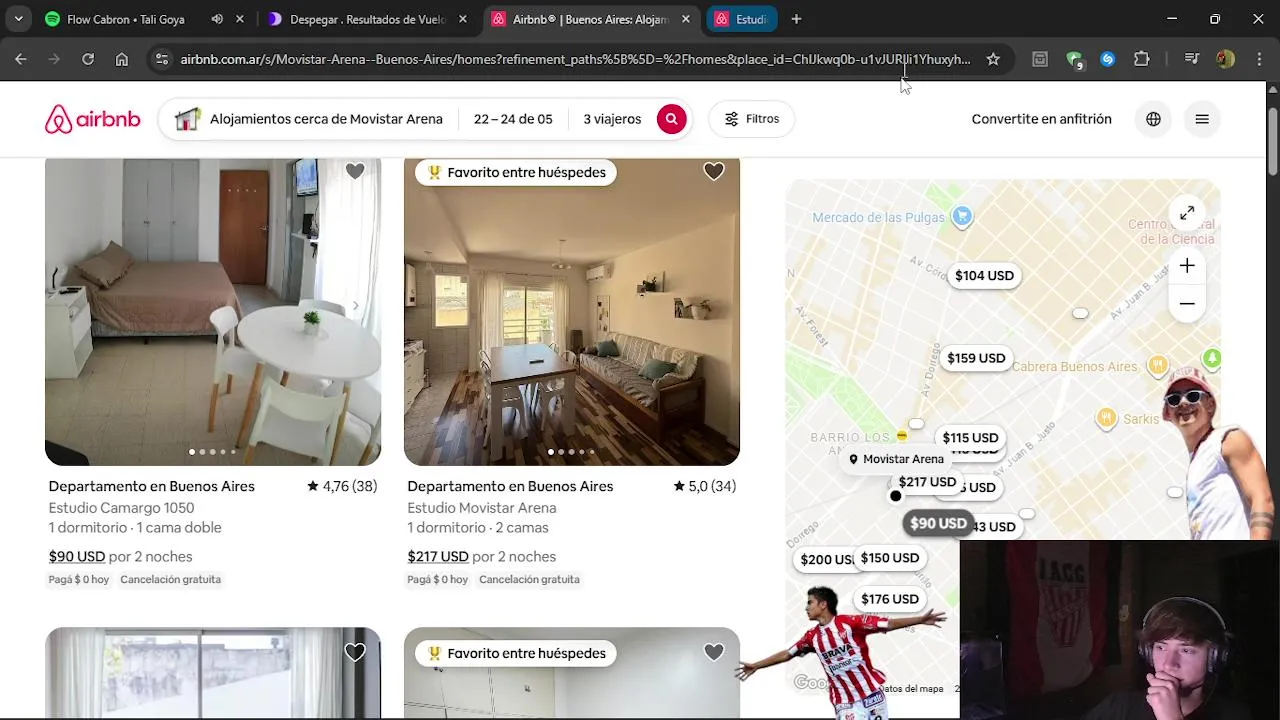The height and width of the screenshot is (720, 1280).
Task: Click the Movistar Arena map pin label
Action: coord(896,459)
